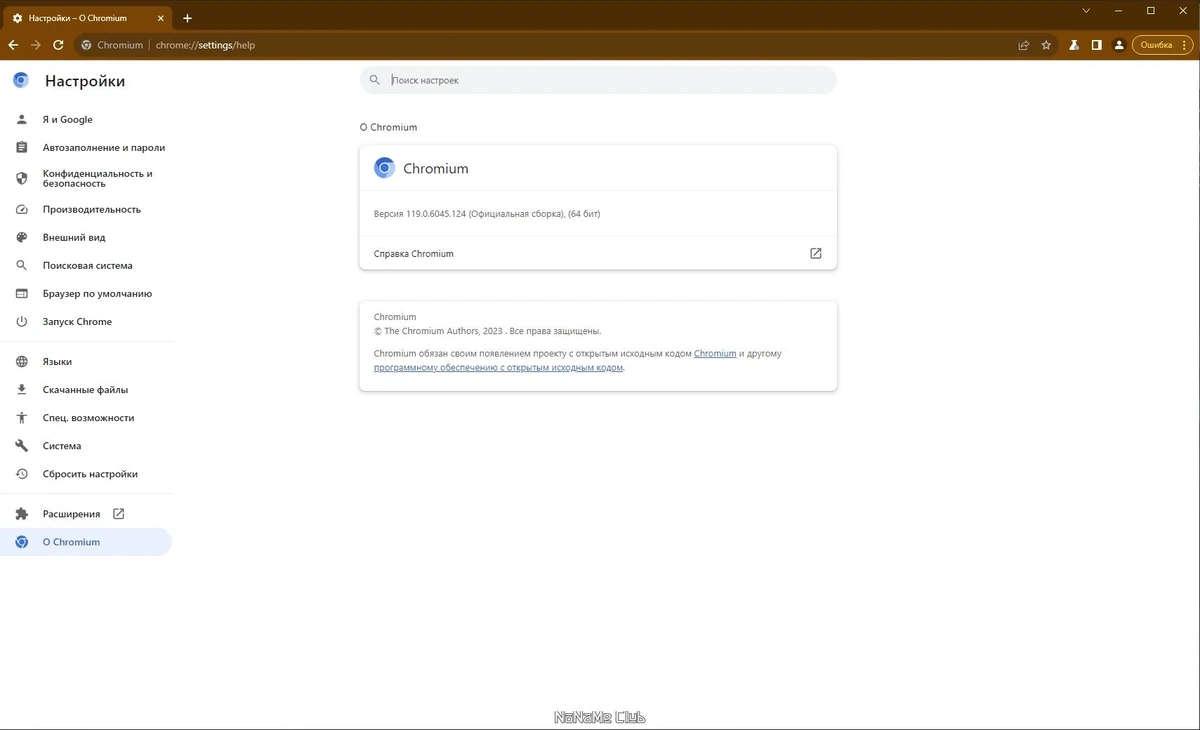Share this page via share icon

1024,45
